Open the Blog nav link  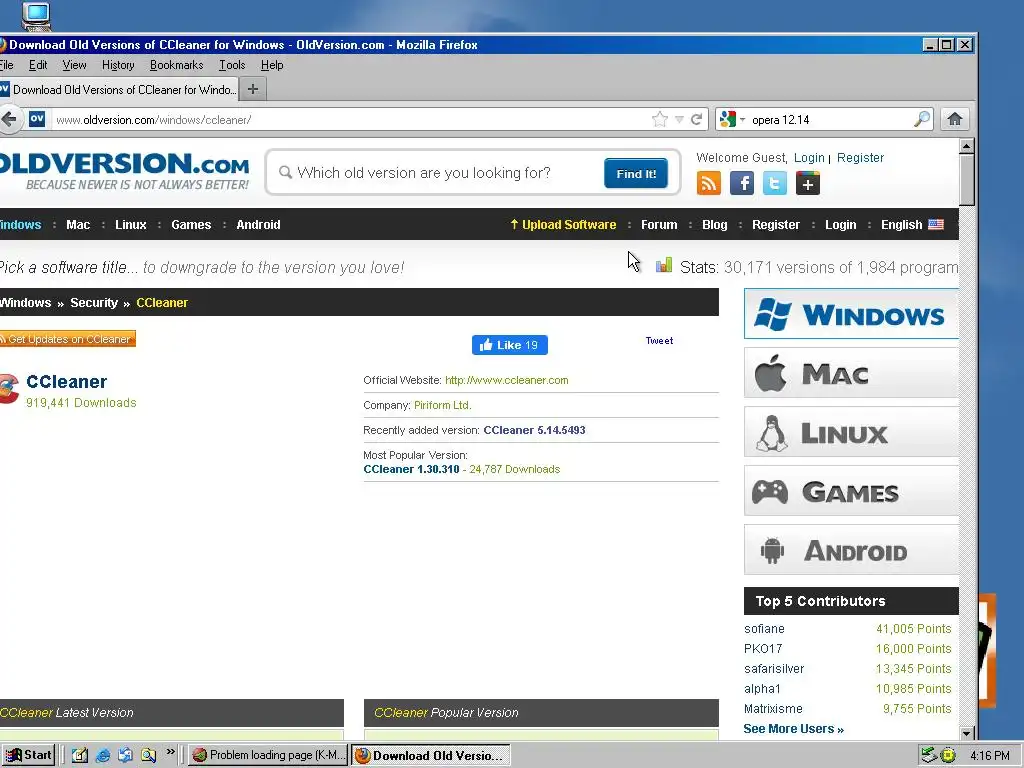tap(714, 224)
